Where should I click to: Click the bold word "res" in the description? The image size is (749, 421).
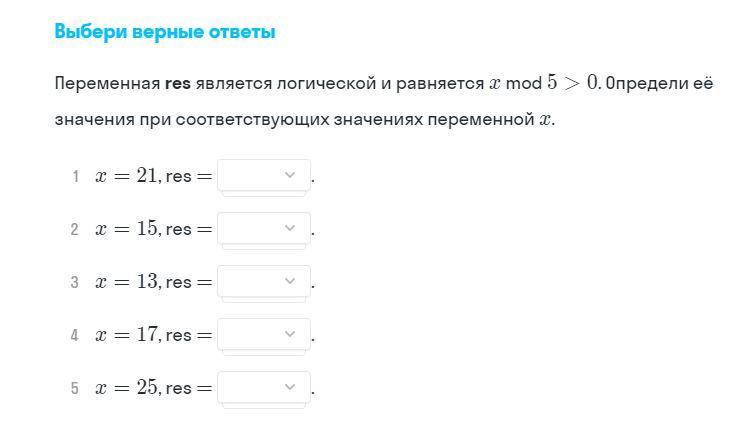tap(178, 83)
